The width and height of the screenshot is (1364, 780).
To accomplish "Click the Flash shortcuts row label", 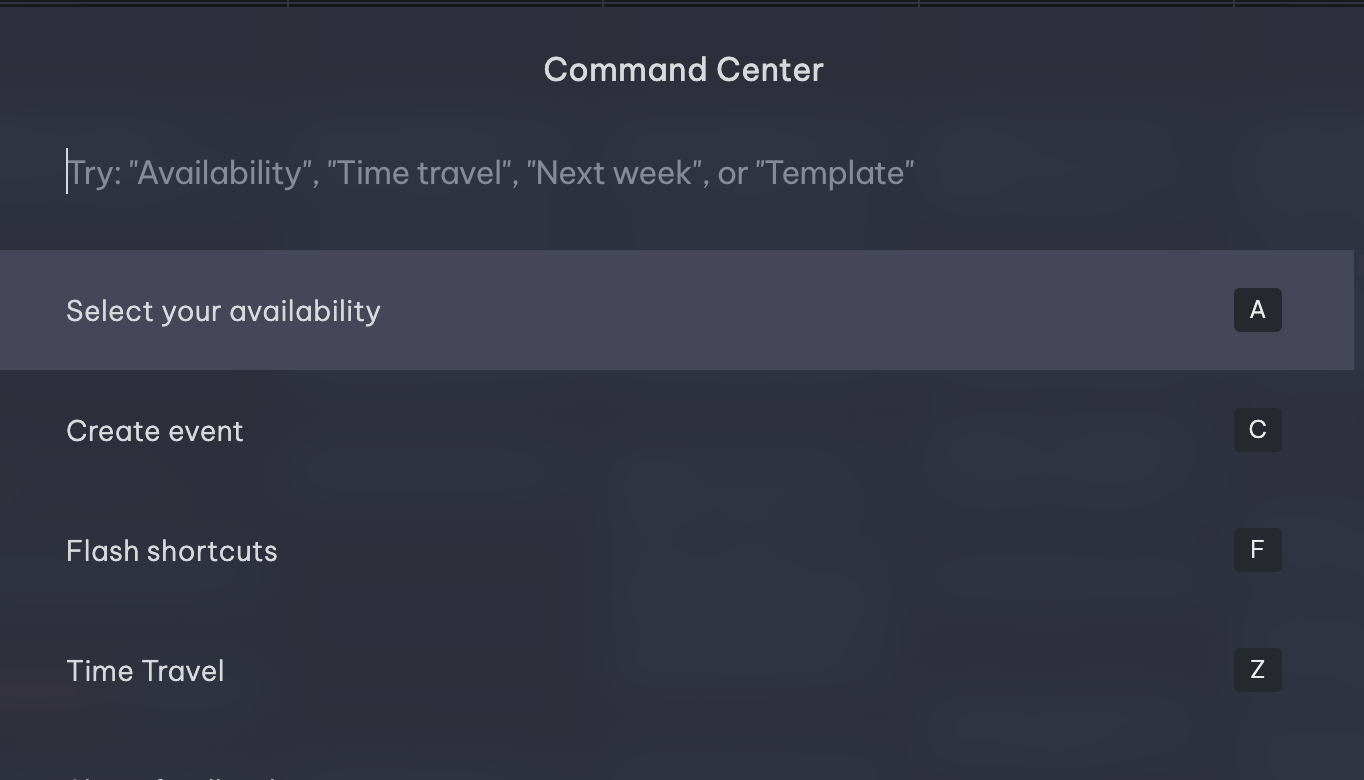I will [x=171, y=550].
